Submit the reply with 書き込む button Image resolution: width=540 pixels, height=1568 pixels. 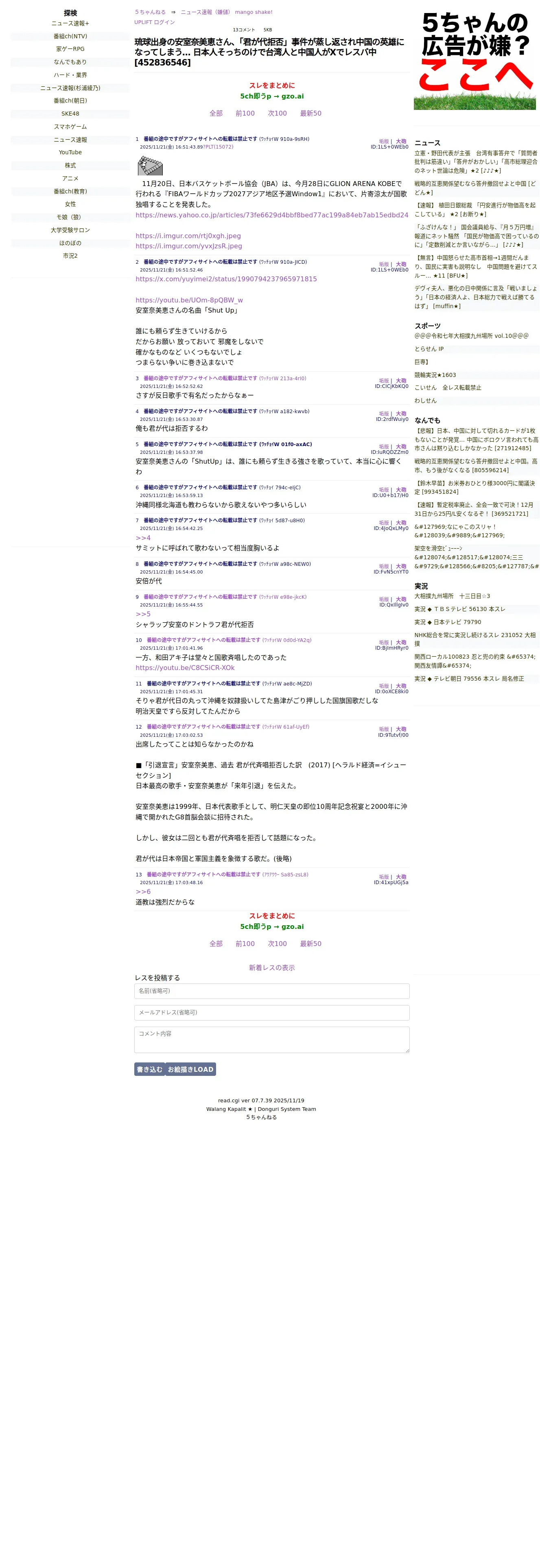[x=150, y=1069]
